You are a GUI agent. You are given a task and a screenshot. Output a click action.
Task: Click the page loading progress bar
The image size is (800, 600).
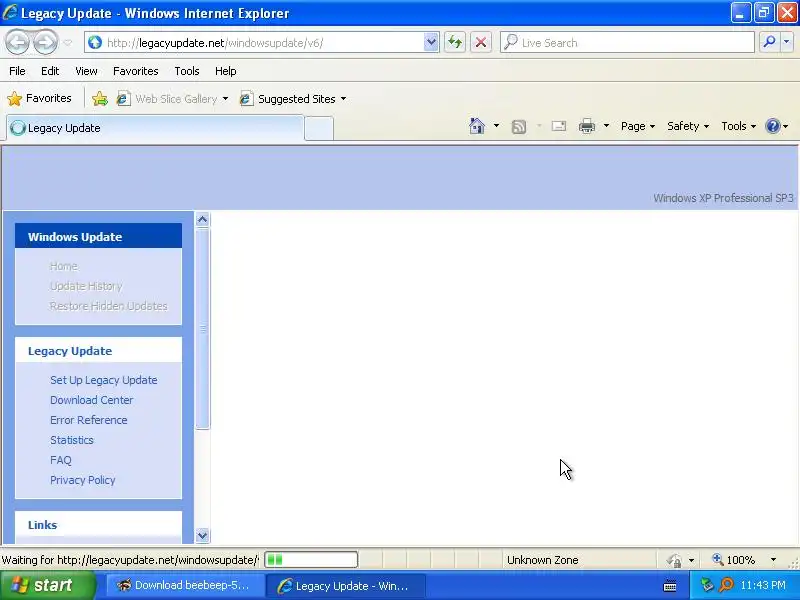[x=311, y=560]
